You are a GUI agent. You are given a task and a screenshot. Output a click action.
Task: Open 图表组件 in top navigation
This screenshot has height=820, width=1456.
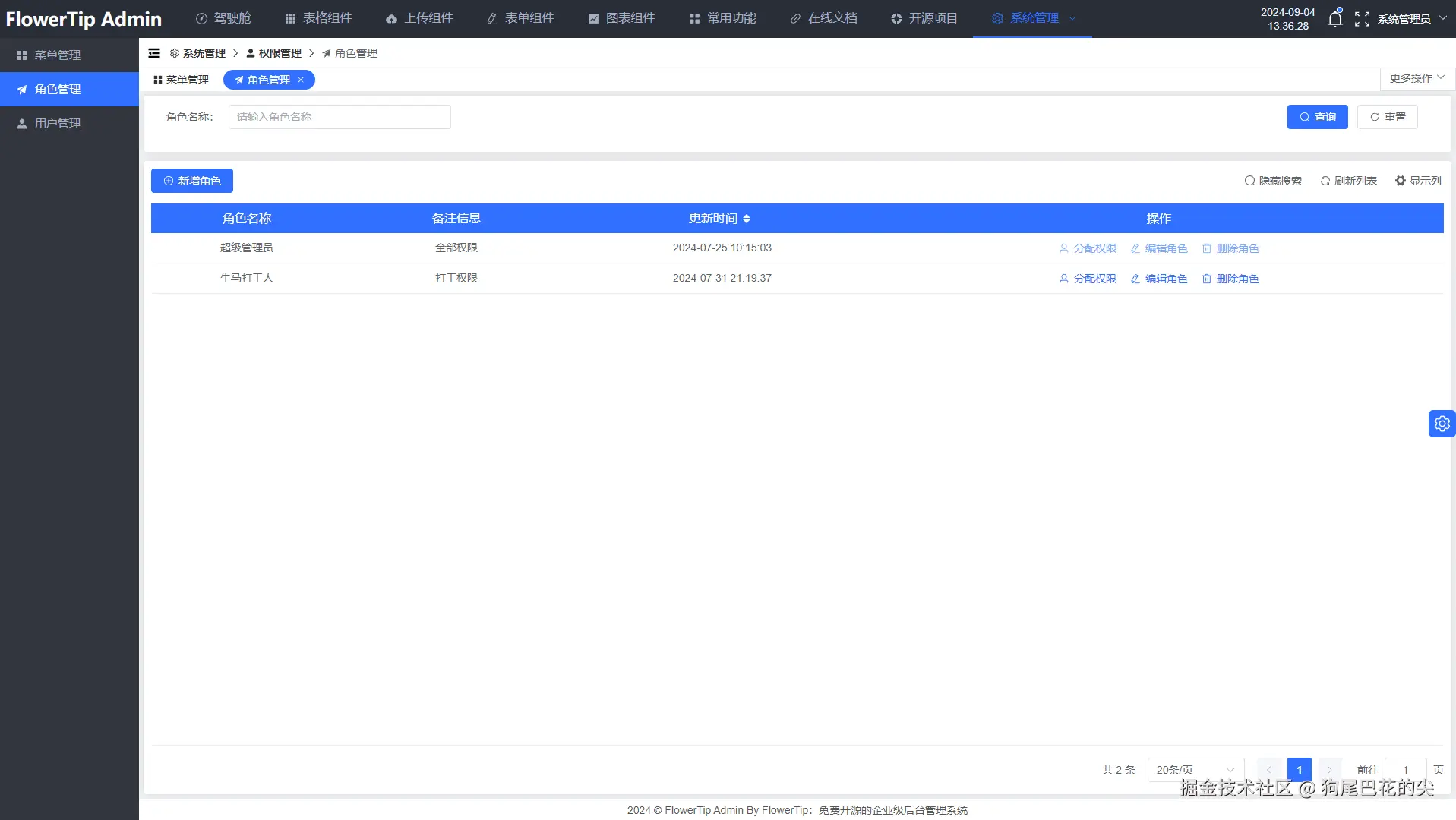coord(622,18)
